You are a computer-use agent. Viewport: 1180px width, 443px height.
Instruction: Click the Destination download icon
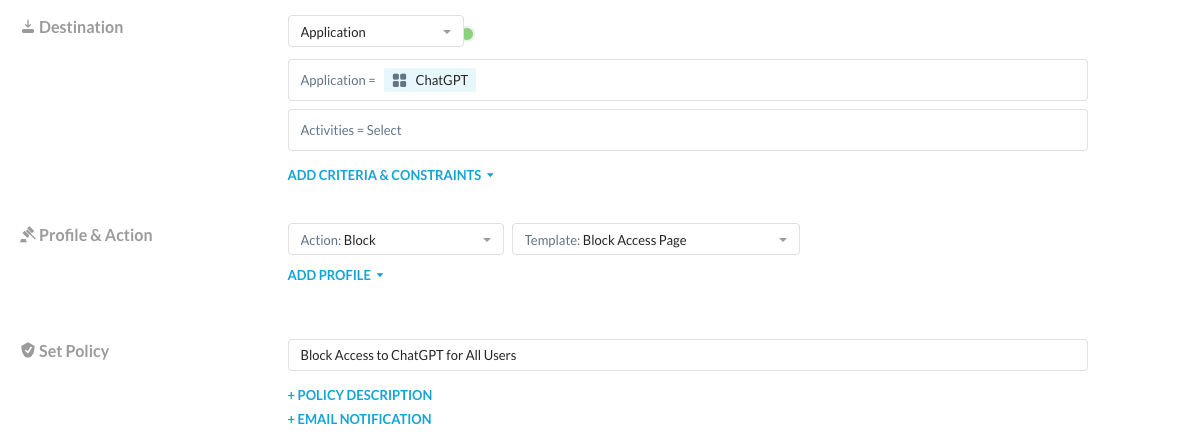[x=28, y=27]
